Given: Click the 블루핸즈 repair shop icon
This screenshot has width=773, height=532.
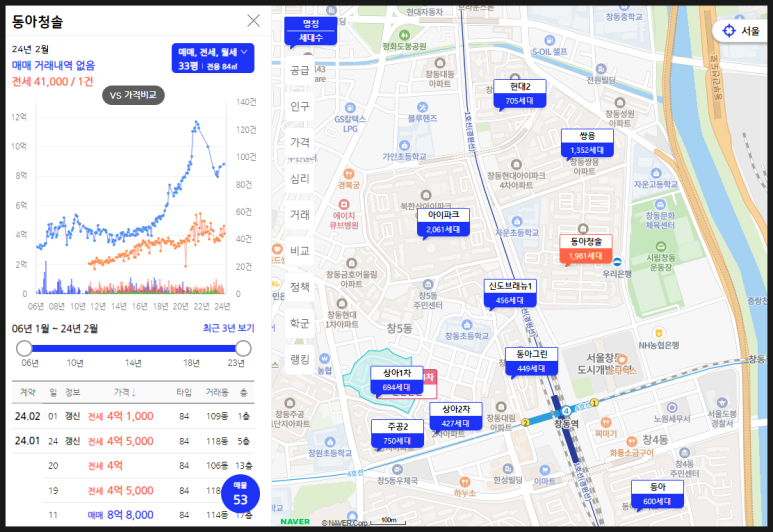Looking at the screenshot, I should tap(422, 107).
